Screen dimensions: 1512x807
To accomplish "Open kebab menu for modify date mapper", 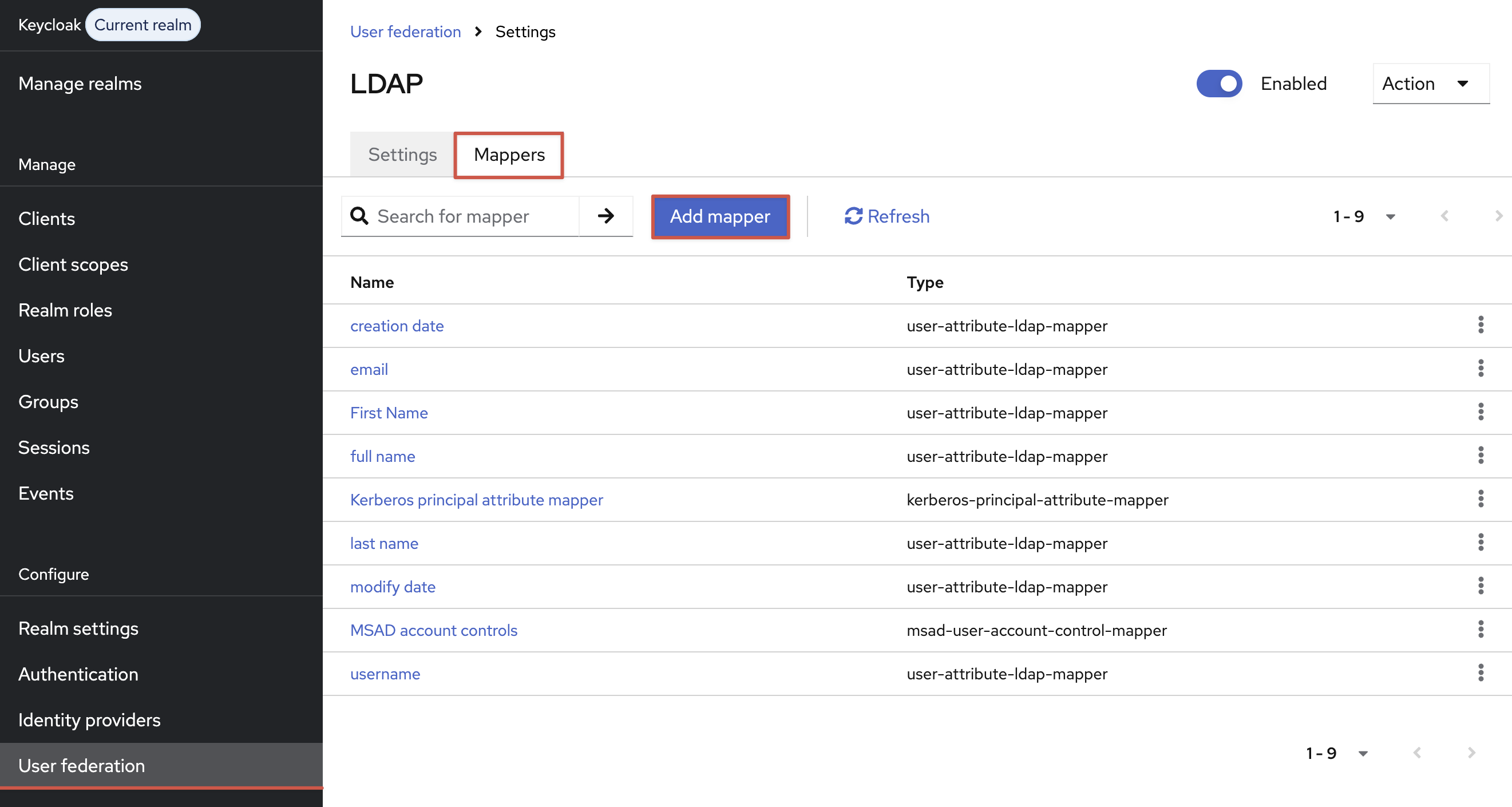I will click(1481, 586).
